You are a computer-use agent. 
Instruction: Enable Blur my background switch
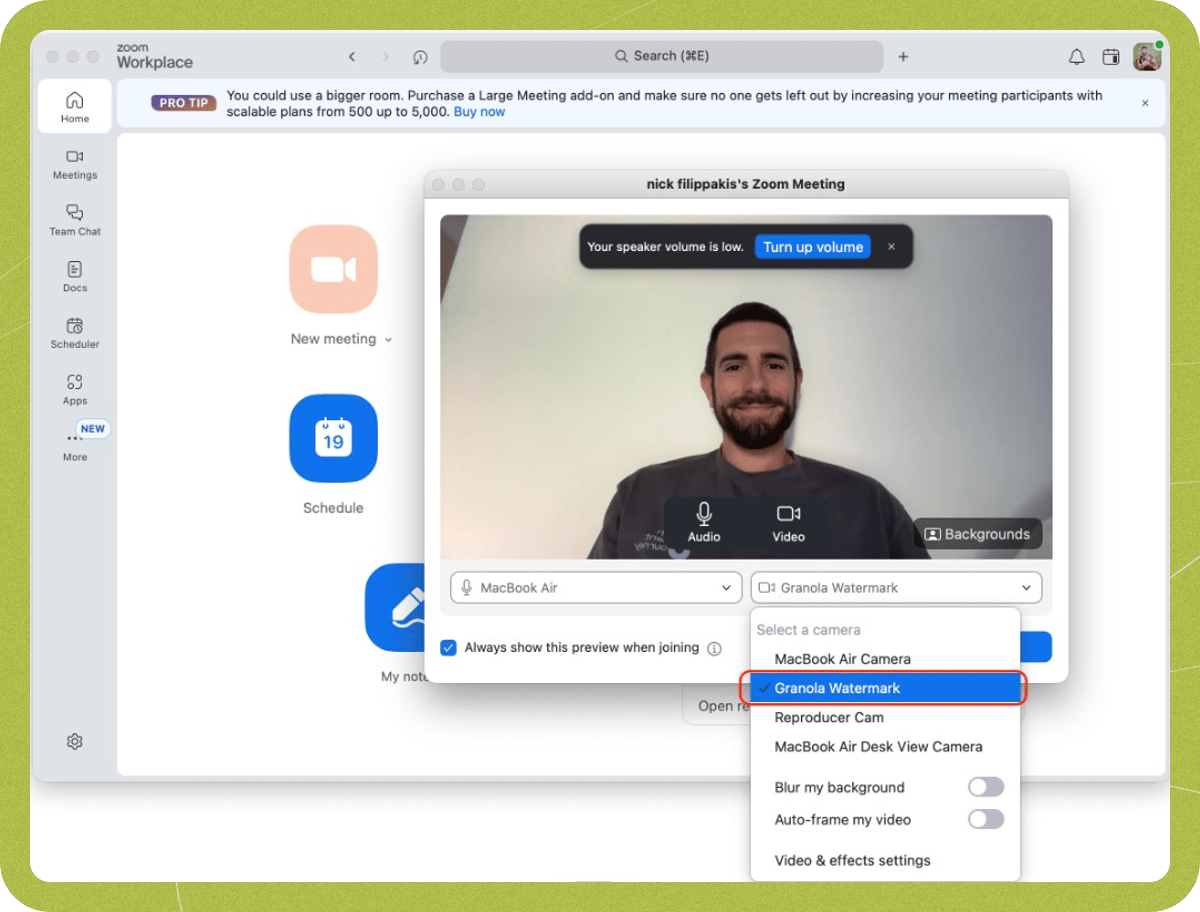tap(985, 787)
